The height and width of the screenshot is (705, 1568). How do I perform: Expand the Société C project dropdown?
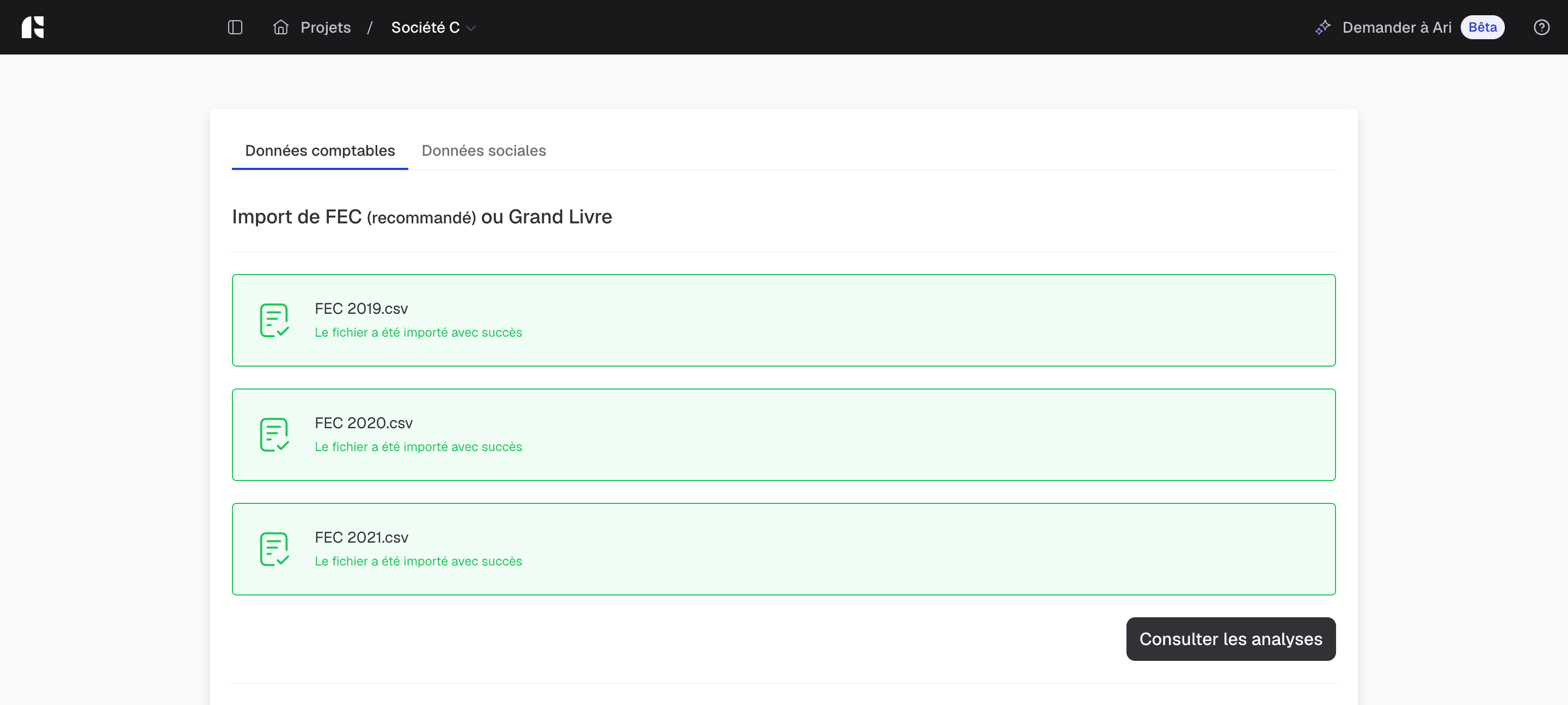pyautogui.click(x=433, y=27)
